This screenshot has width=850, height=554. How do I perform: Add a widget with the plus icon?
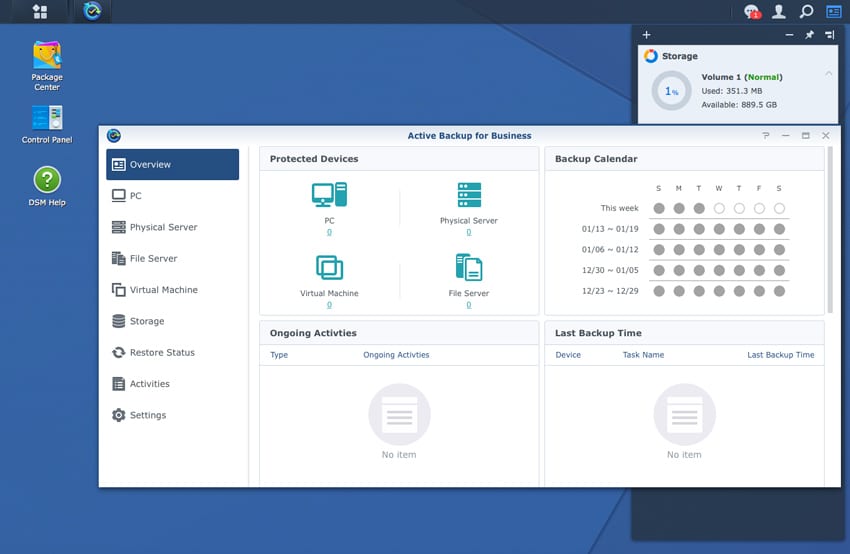pos(646,35)
